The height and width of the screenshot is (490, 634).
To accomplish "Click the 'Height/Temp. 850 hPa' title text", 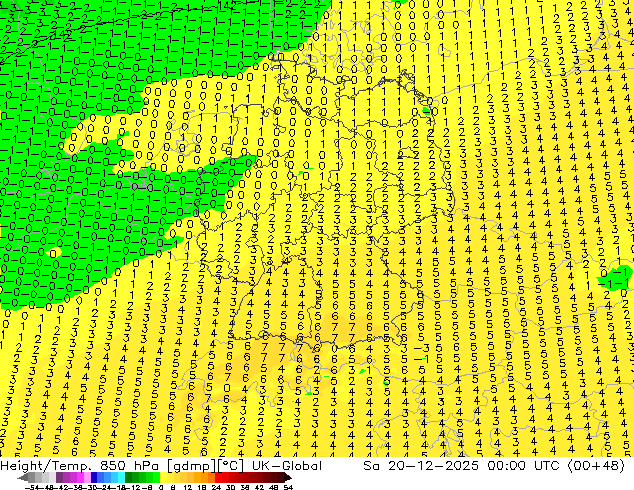I will tap(81, 466).
